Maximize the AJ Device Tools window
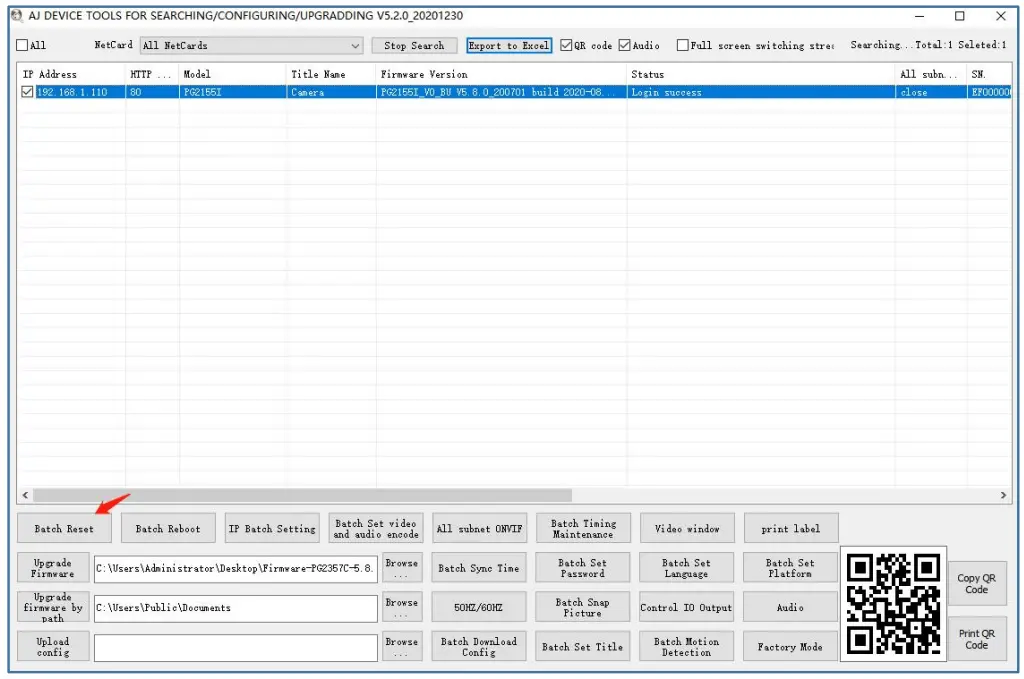This screenshot has width=1024, height=679. [960, 16]
